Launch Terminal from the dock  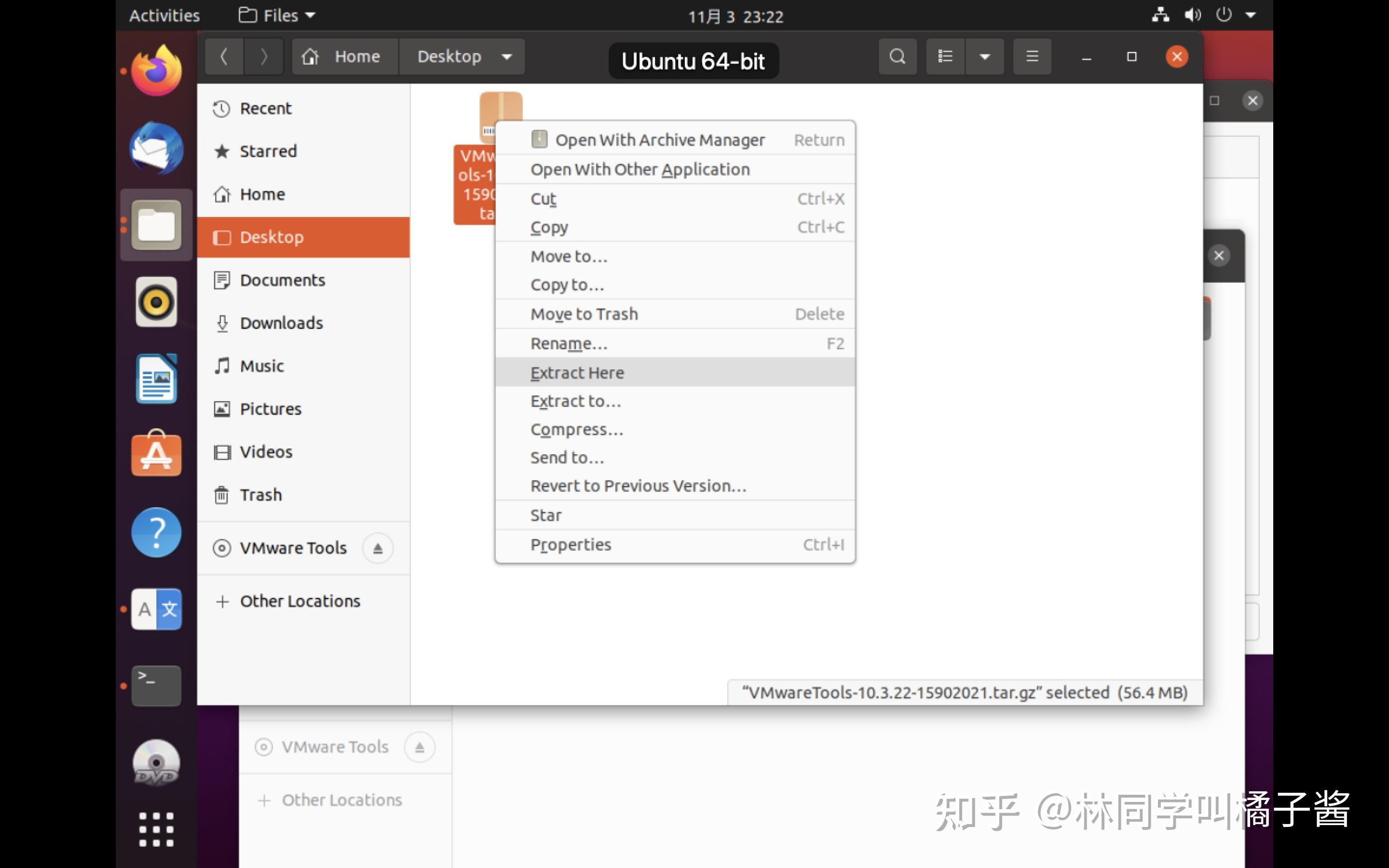[x=156, y=685]
